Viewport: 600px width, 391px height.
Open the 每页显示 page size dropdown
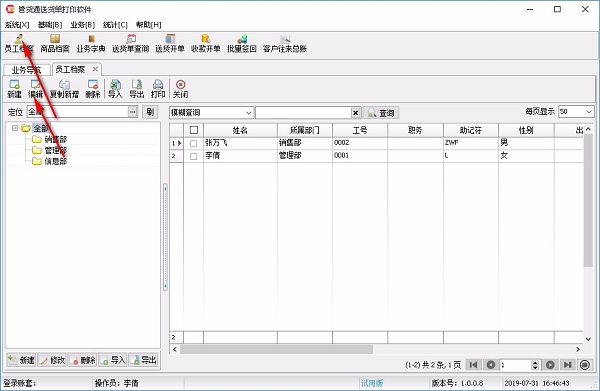(589, 111)
